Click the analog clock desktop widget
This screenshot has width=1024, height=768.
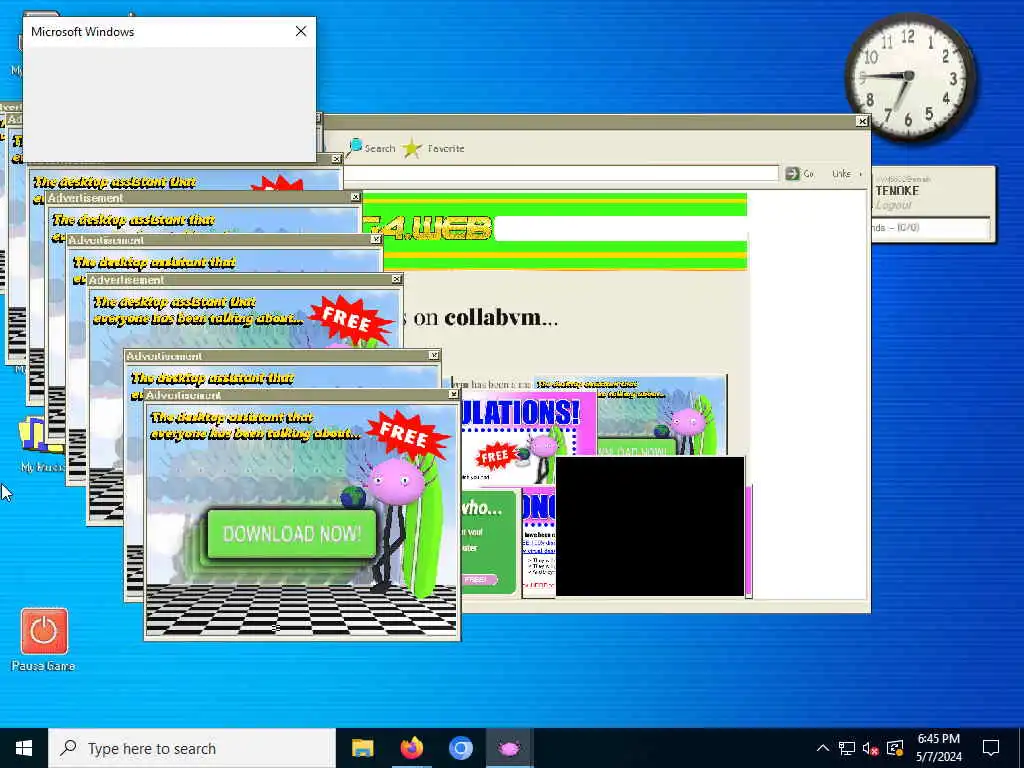pyautogui.click(x=910, y=77)
